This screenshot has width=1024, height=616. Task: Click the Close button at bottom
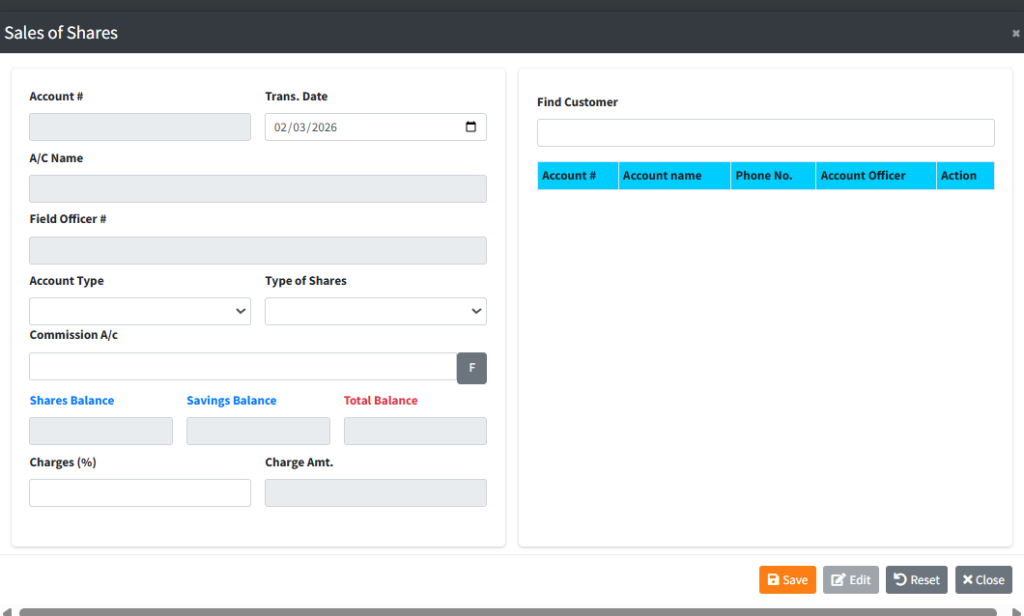pyautogui.click(x=983, y=580)
